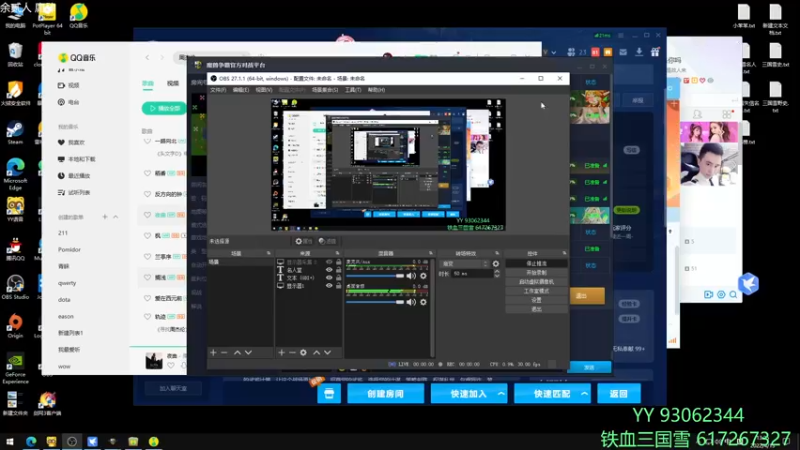Toggle heart for 兰亭序 song in QQ Music
The image size is (800, 450).
[x=147, y=257]
